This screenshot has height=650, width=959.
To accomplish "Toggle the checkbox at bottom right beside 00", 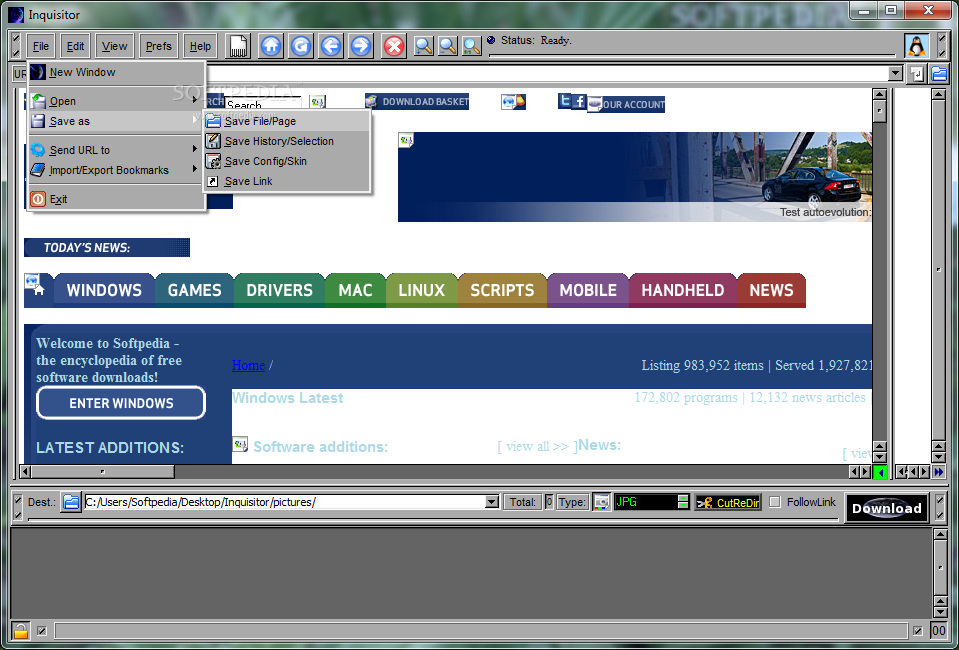I will point(917,631).
